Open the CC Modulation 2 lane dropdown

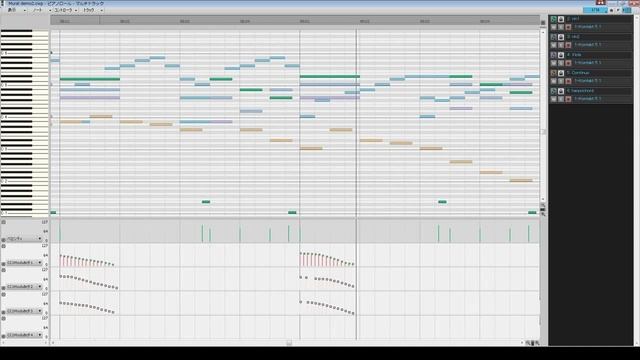coord(24,287)
